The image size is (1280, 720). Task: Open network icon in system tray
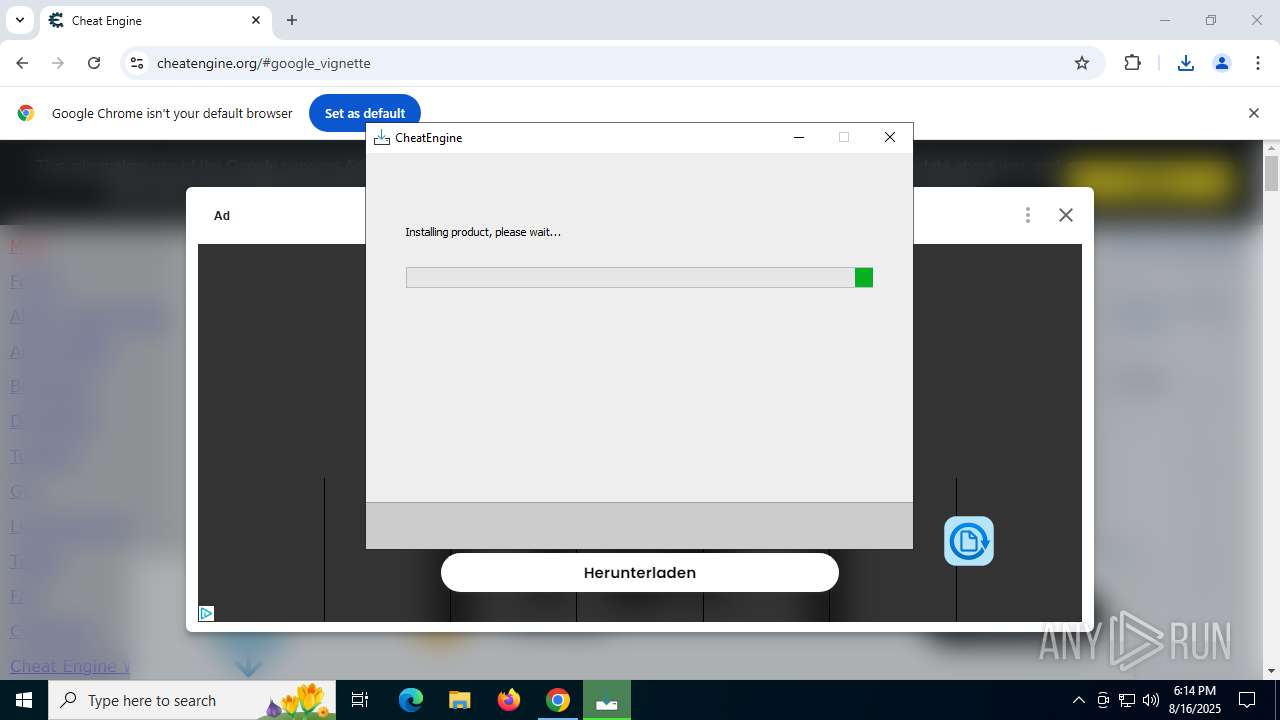pyautogui.click(x=1127, y=700)
